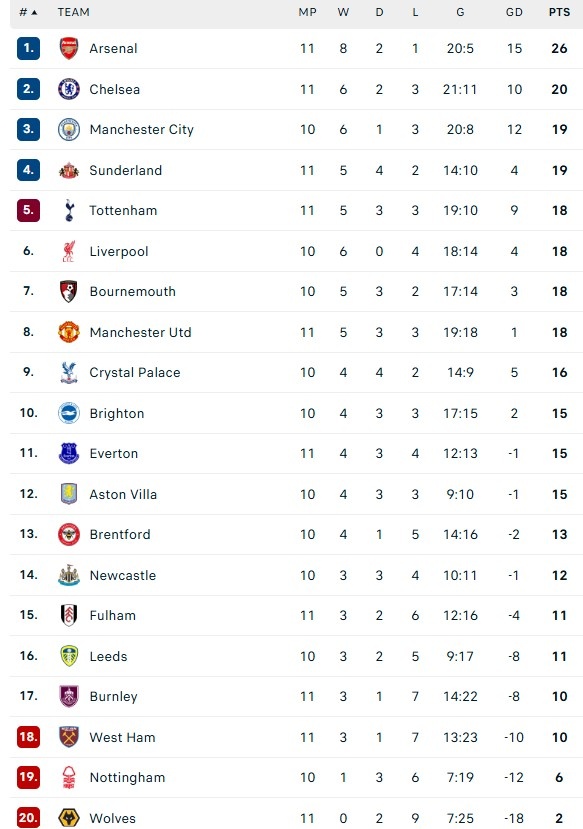Click the Manchester City club crest

67,129
